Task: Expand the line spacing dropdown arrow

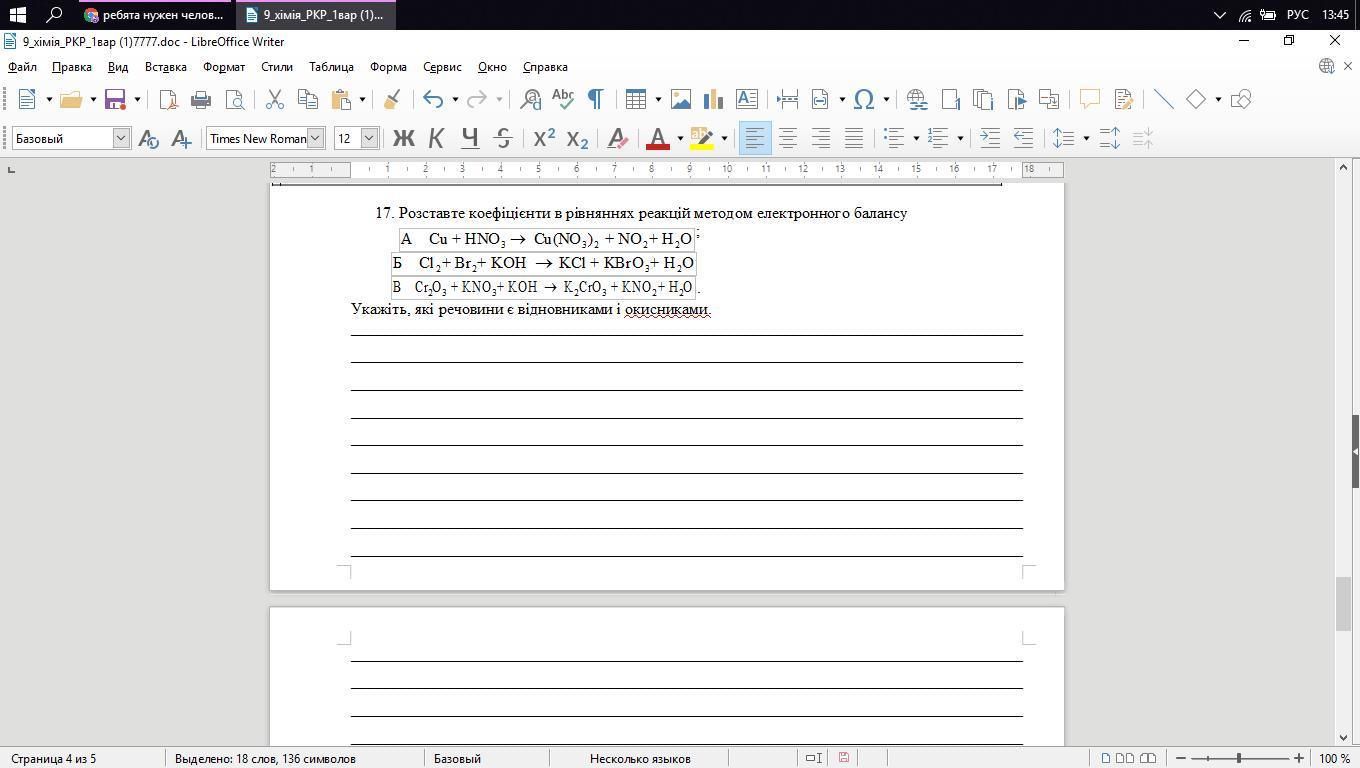Action: click(1086, 138)
